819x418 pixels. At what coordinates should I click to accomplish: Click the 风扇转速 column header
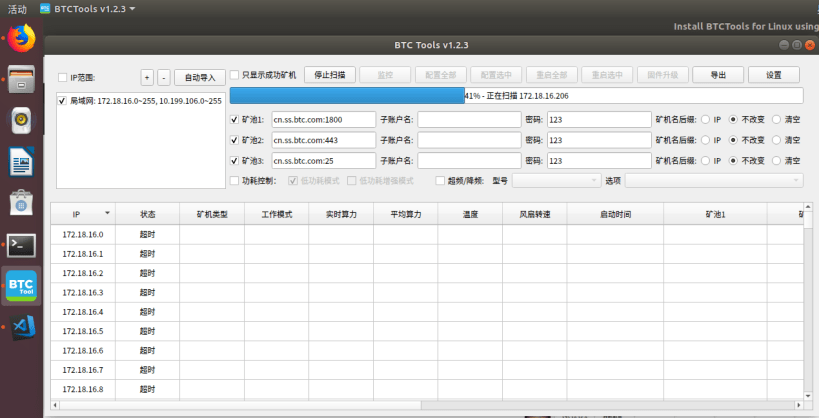pyautogui.click(x=535, y=214)
